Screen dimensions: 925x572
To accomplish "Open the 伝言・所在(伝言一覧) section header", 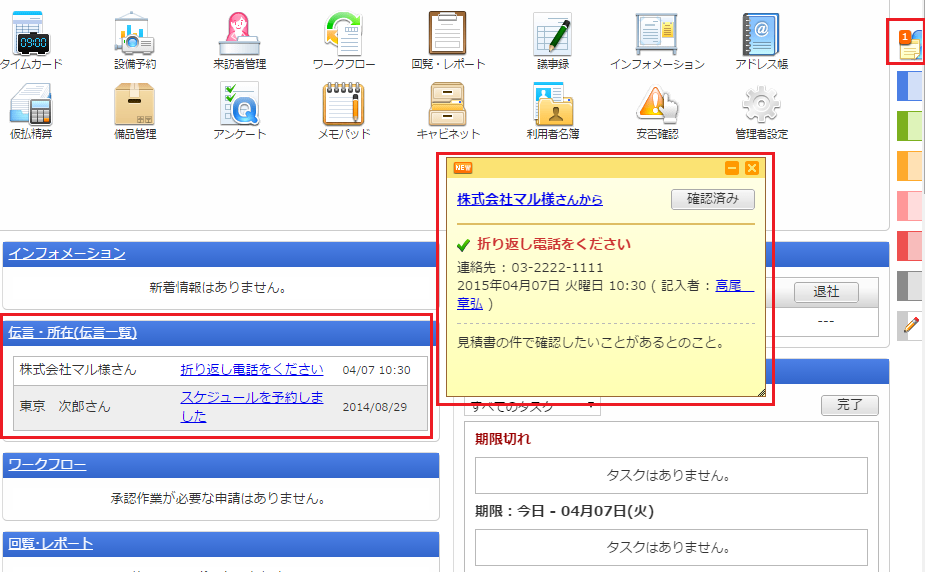I will 73,333.
